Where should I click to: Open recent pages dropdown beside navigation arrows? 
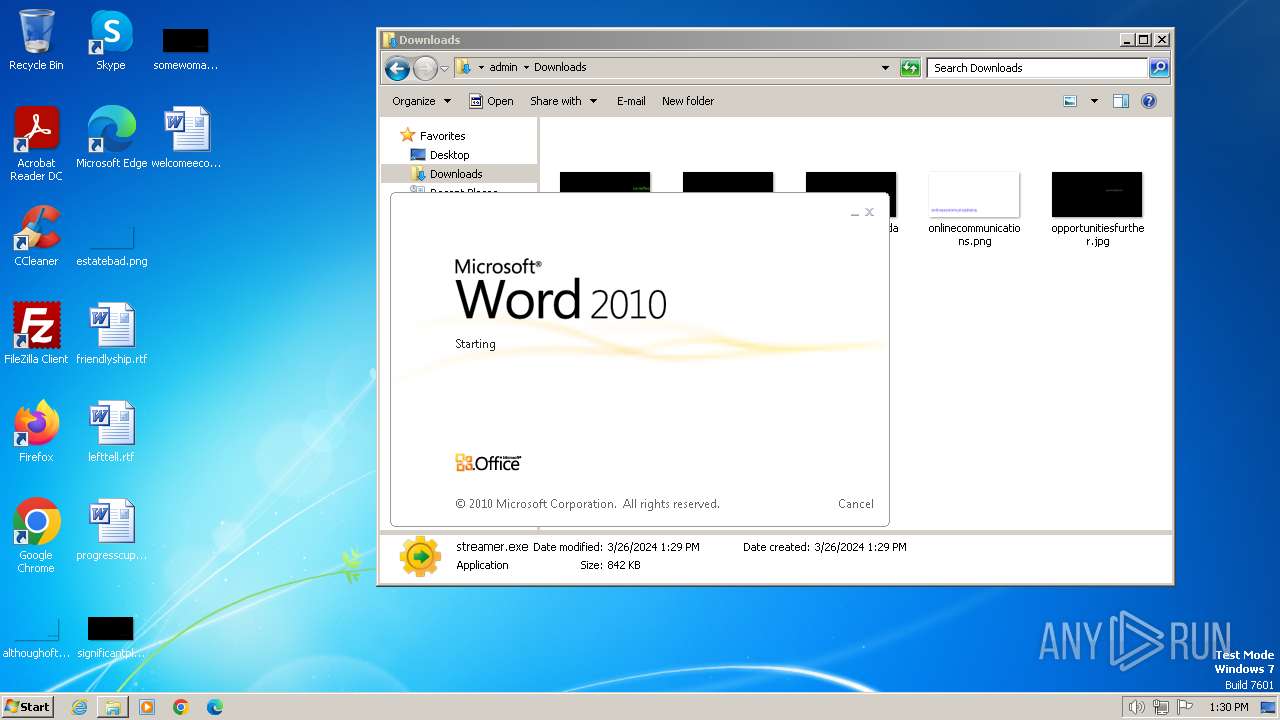[x=445, y=68]
